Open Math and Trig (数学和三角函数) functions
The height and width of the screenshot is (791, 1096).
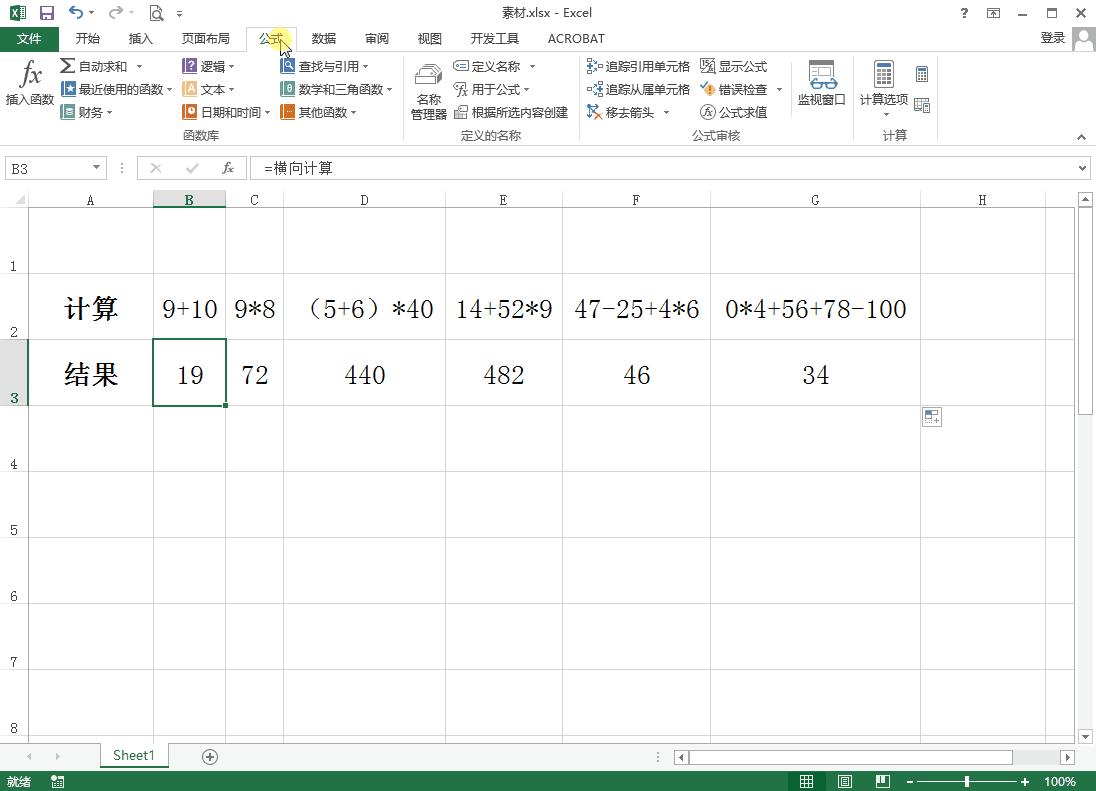(336, 89)
